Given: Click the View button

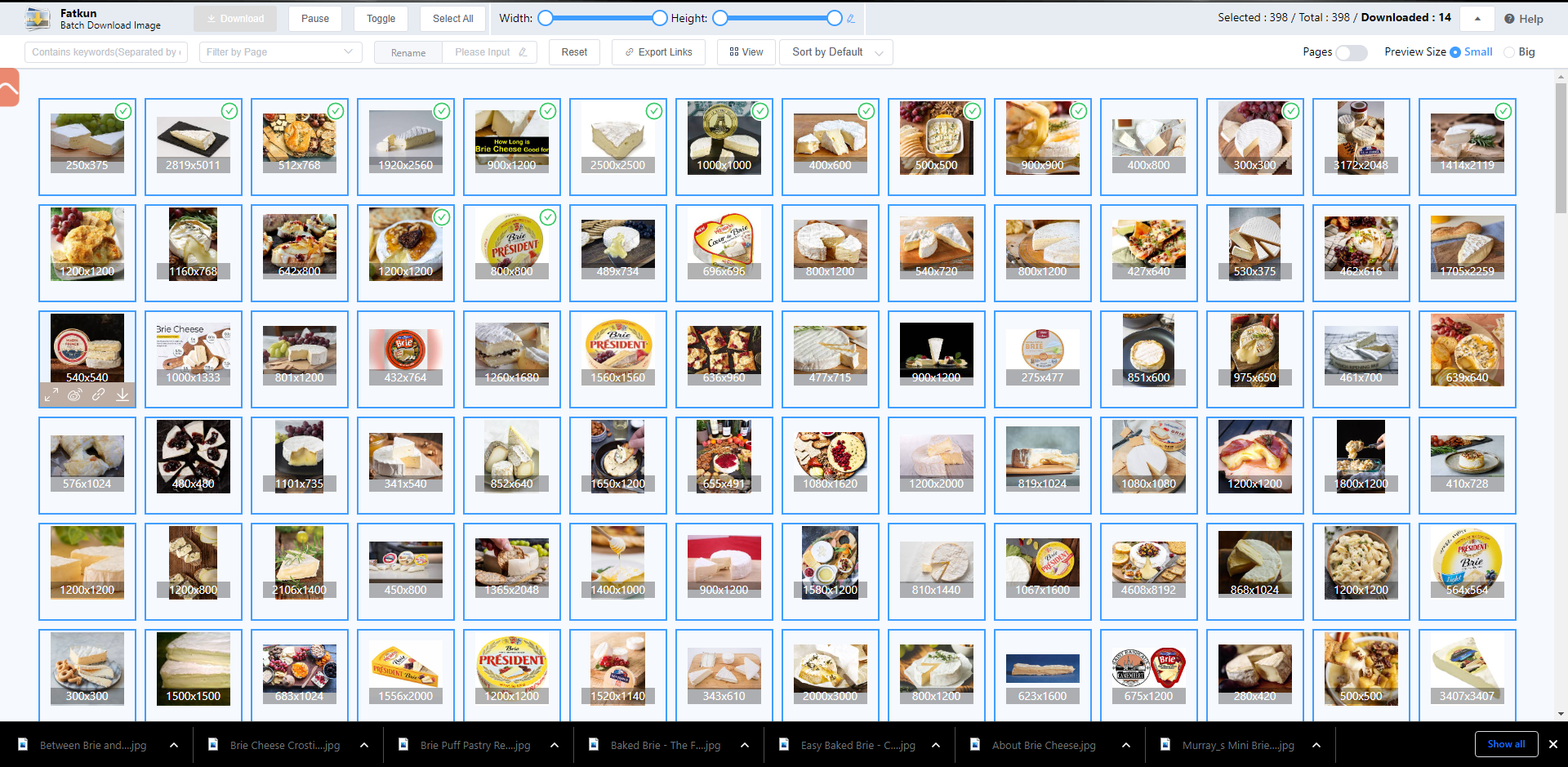Looking at the screenshot, I should click(x=746, y=52).
